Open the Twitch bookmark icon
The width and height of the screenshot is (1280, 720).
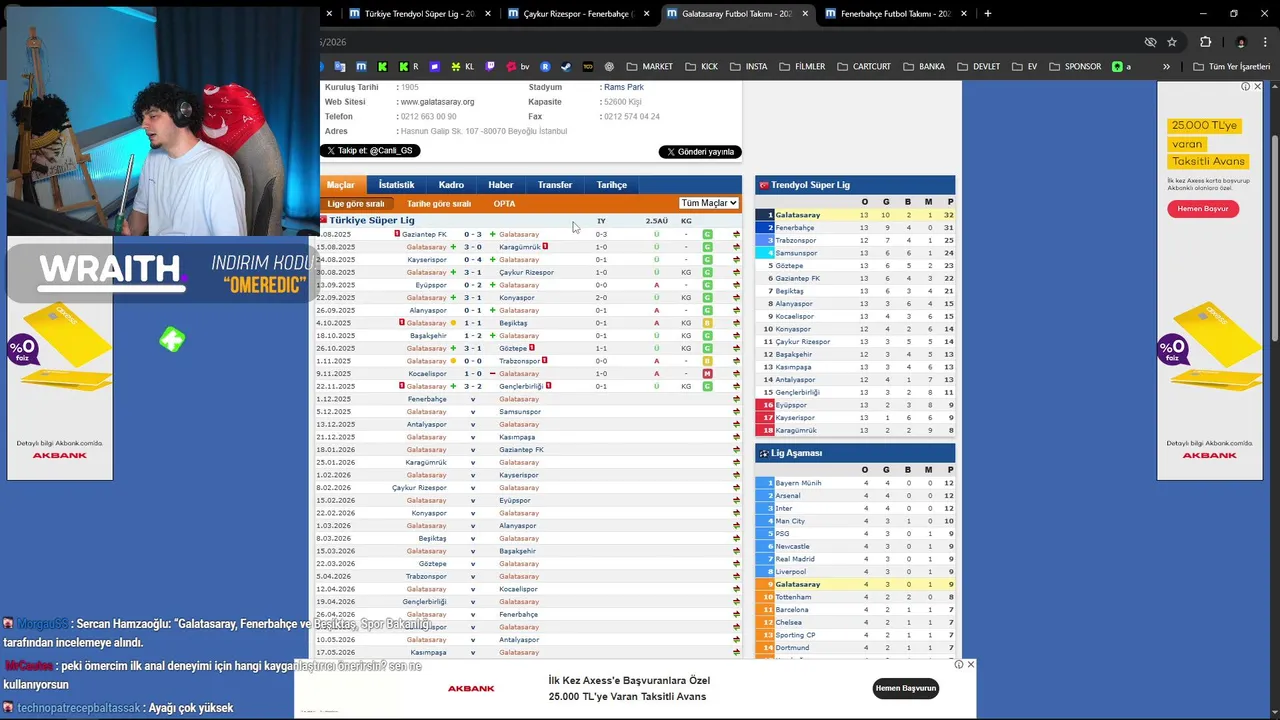490,67
